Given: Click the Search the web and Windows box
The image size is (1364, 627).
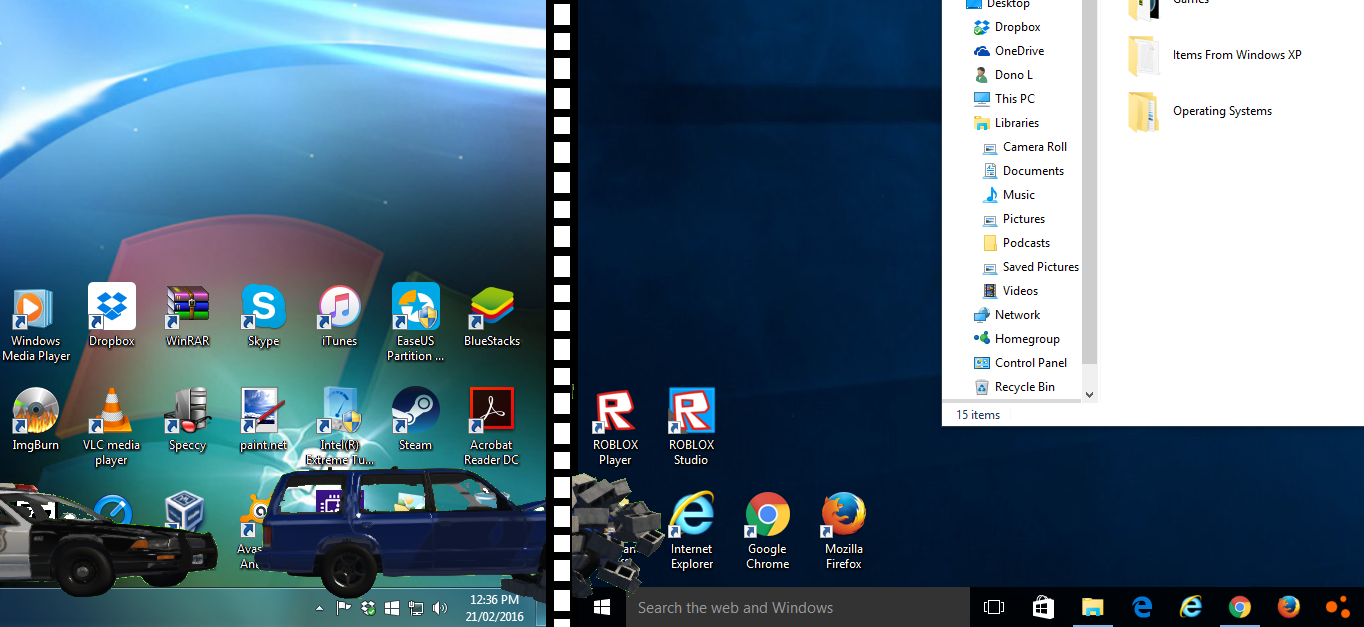Looking at the screenshot, I should (x=798, y=607).
